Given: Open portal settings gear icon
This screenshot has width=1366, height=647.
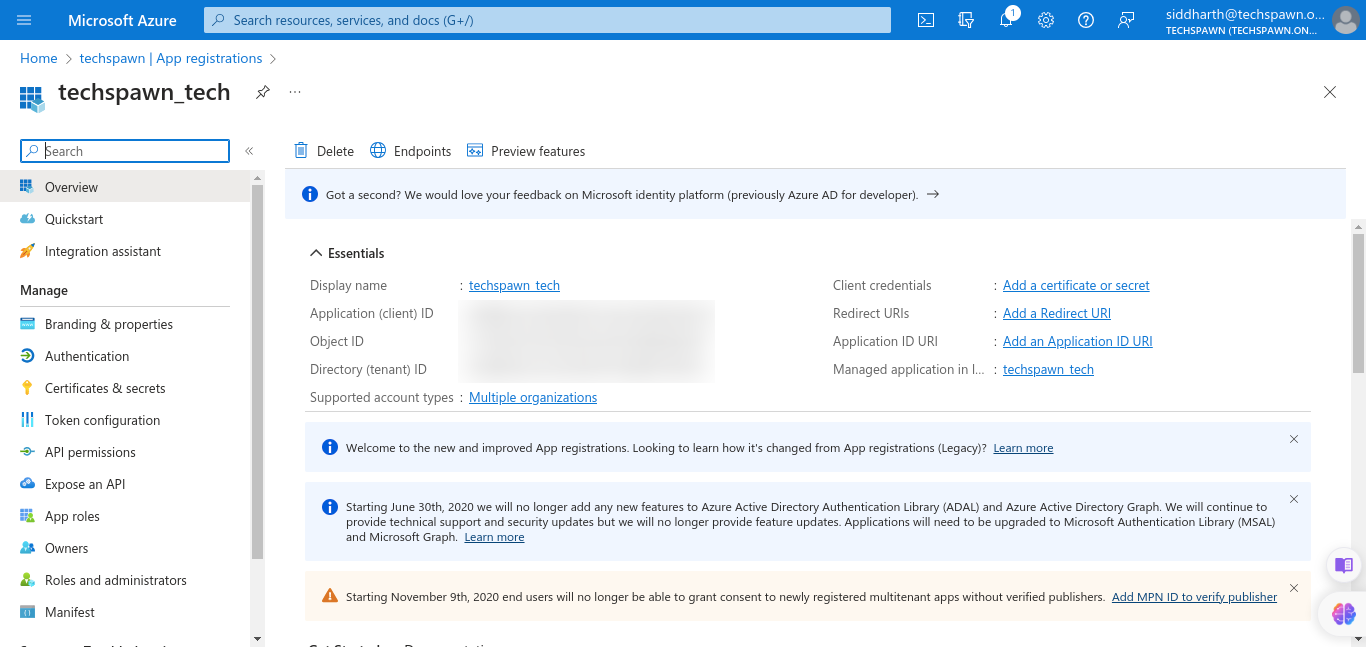Looking at the screenshot, I should tap(1046, 20).
